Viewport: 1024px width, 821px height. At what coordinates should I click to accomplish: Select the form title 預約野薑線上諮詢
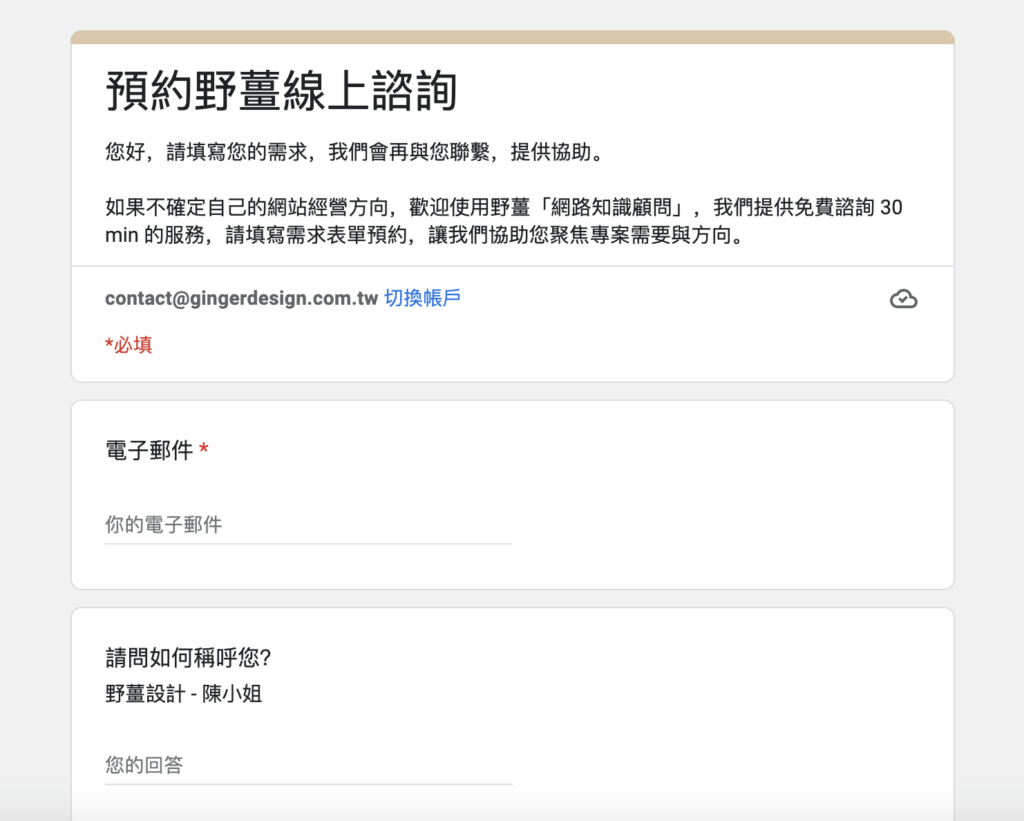[281, 91]
